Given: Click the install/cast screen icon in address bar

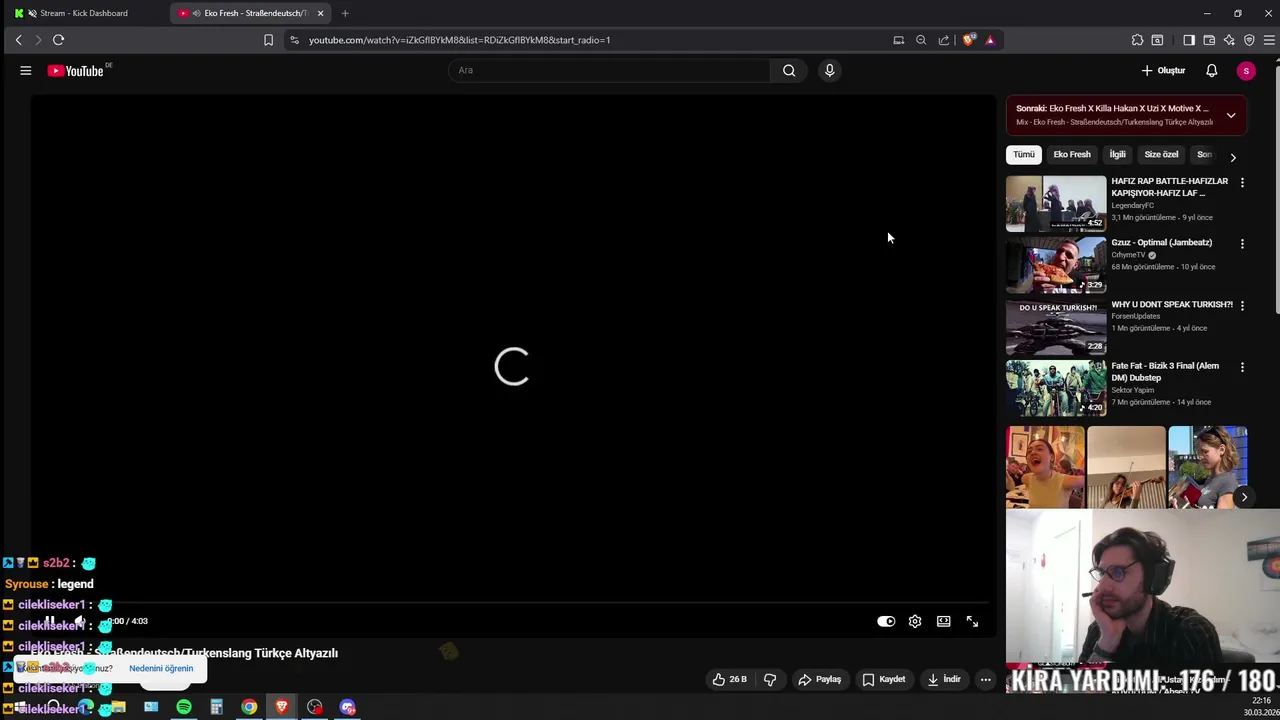Looking at the screenshot, I should 898,40.
